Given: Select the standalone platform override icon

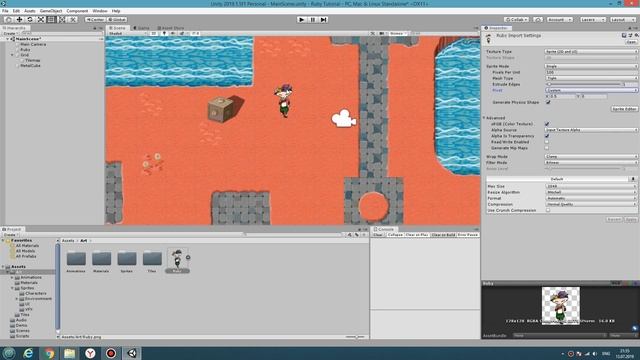Looking at the screenshot, I should [633, 179].
